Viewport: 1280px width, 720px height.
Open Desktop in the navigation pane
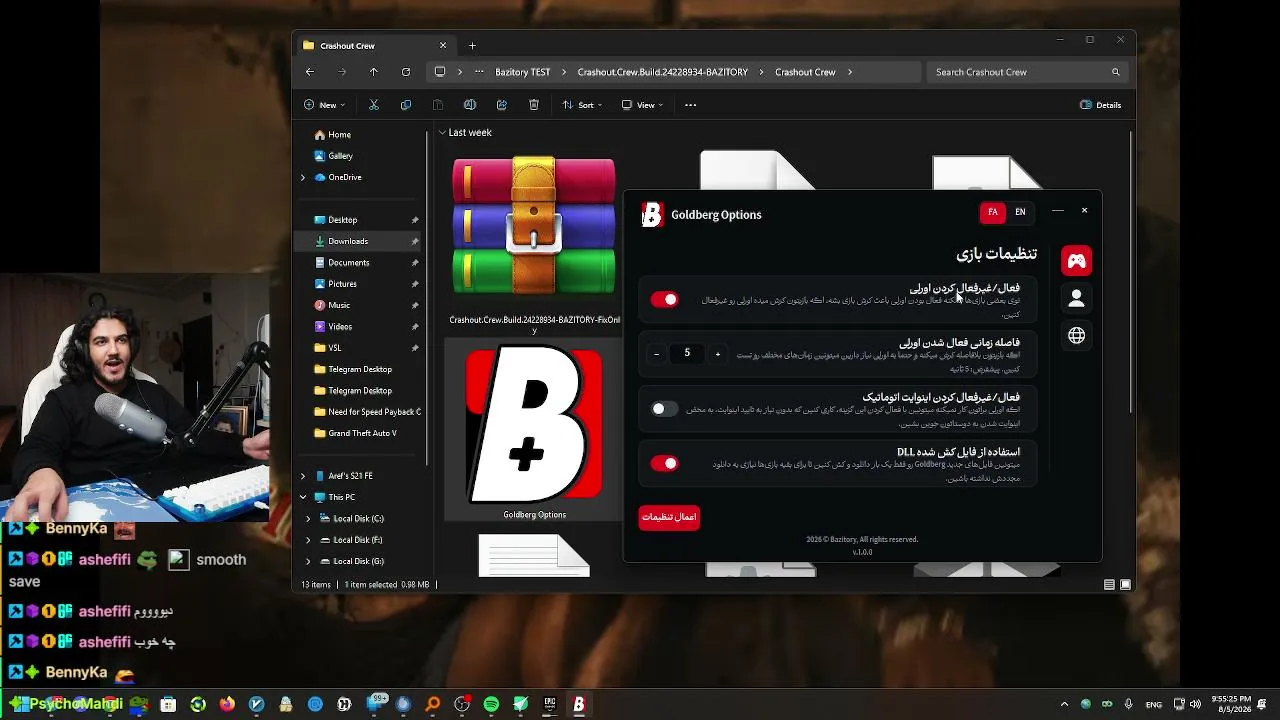342,220
